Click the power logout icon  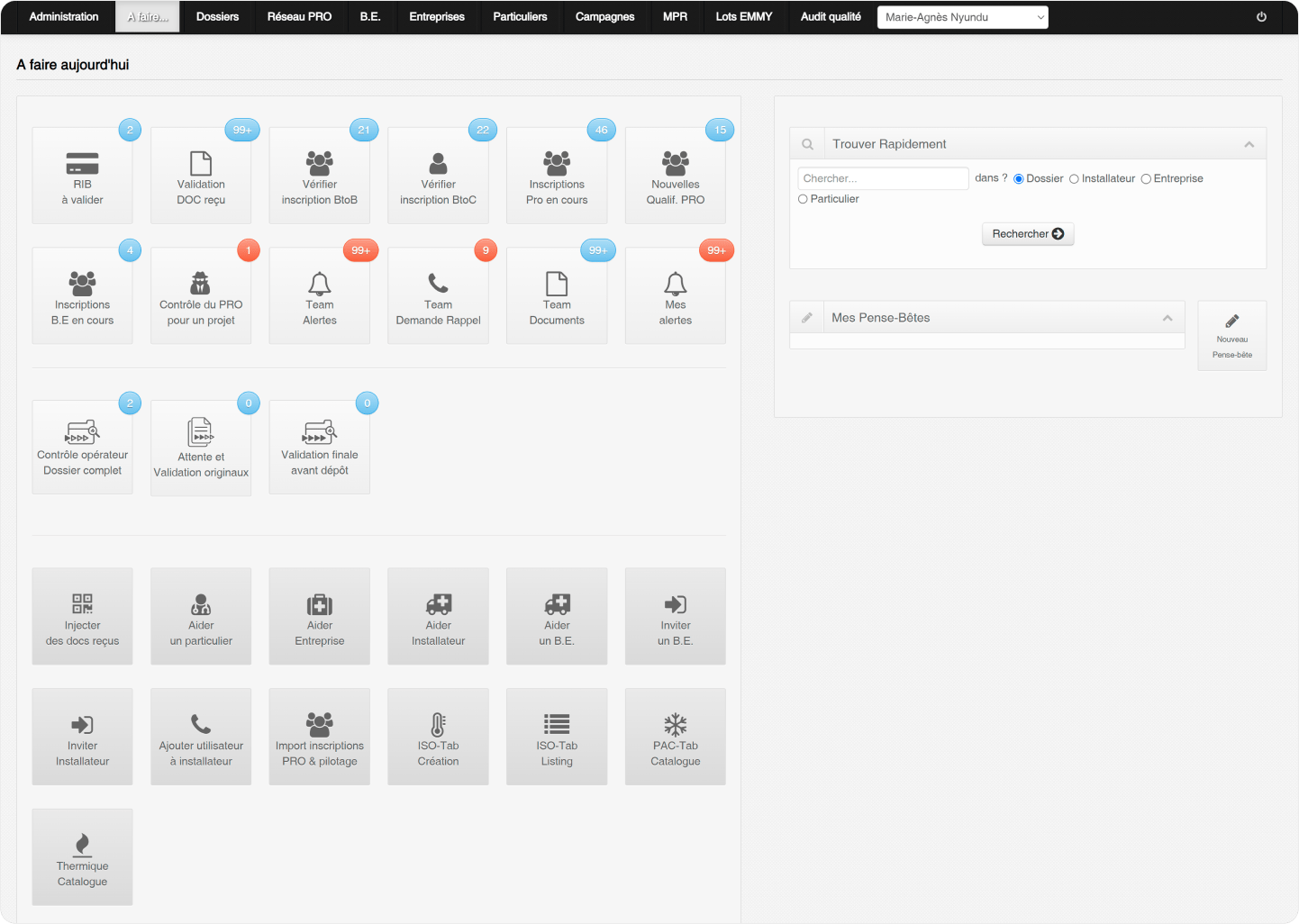(x=1261, y=17)
